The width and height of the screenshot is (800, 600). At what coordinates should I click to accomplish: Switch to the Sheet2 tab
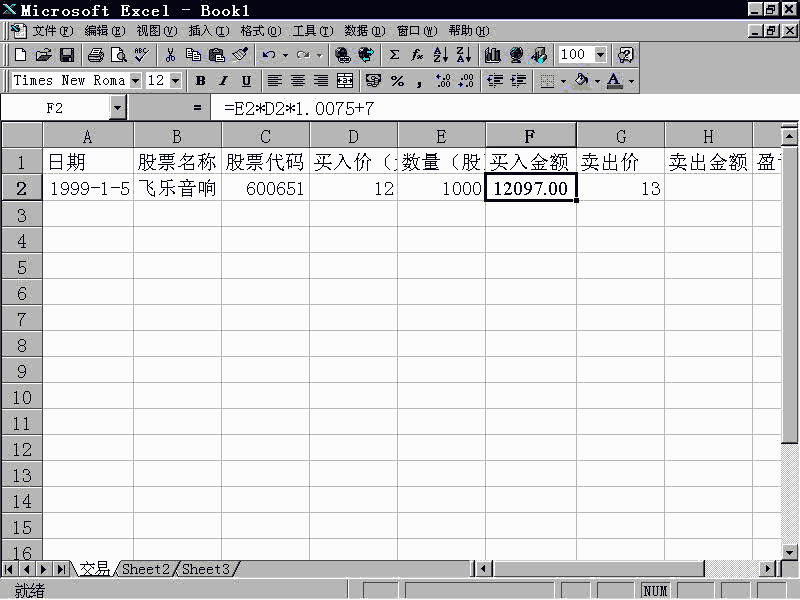[x=146, y=568]
